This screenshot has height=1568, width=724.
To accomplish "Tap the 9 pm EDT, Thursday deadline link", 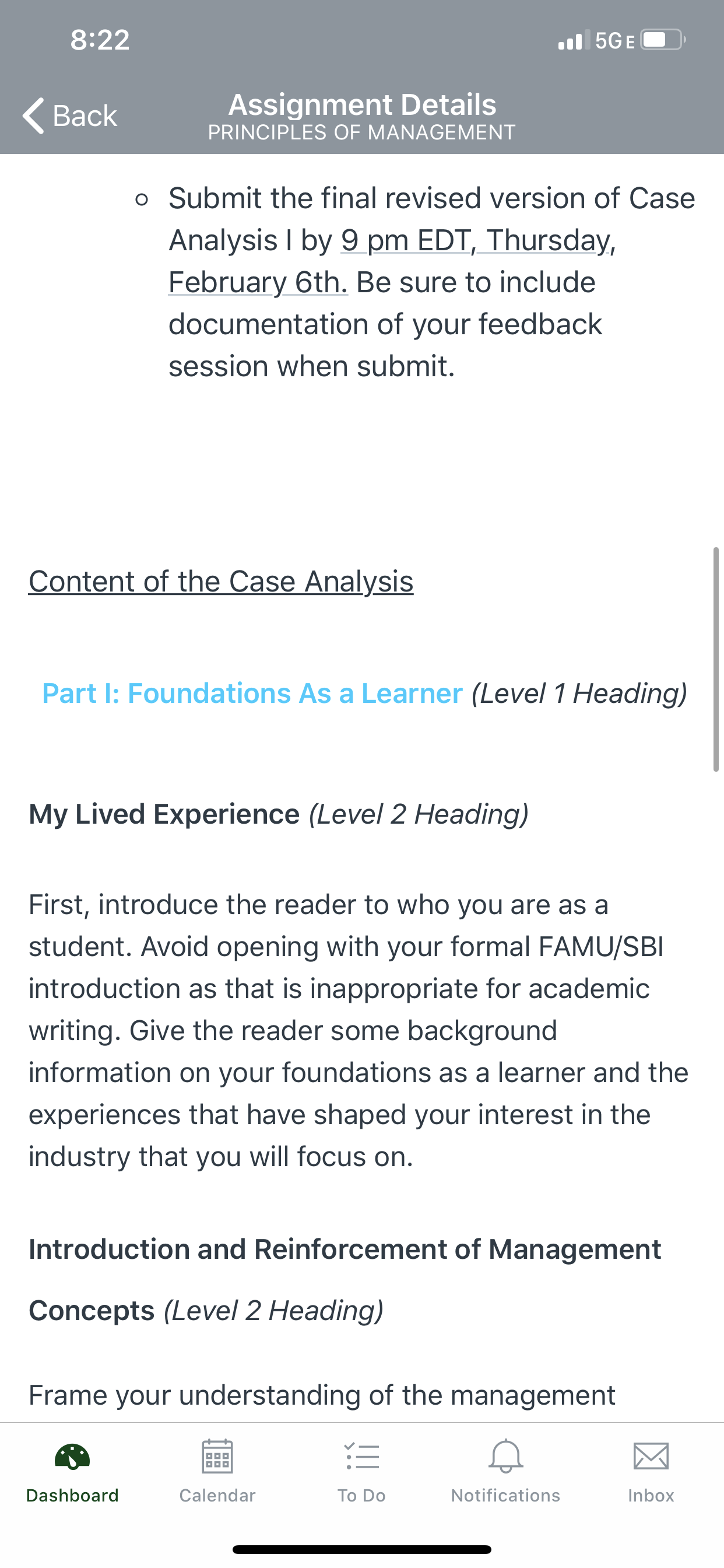I will tap(477, 240).
